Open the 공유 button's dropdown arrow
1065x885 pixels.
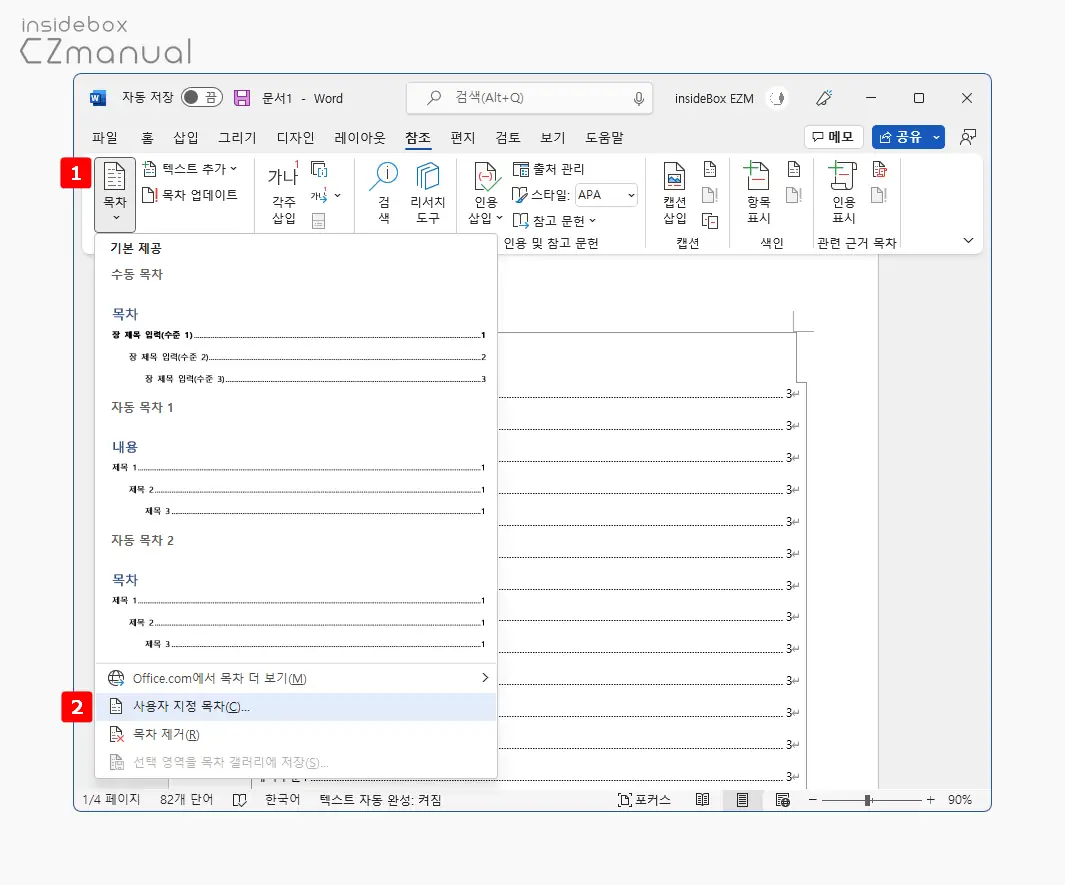pyautogui.click(x=937, y=137)
